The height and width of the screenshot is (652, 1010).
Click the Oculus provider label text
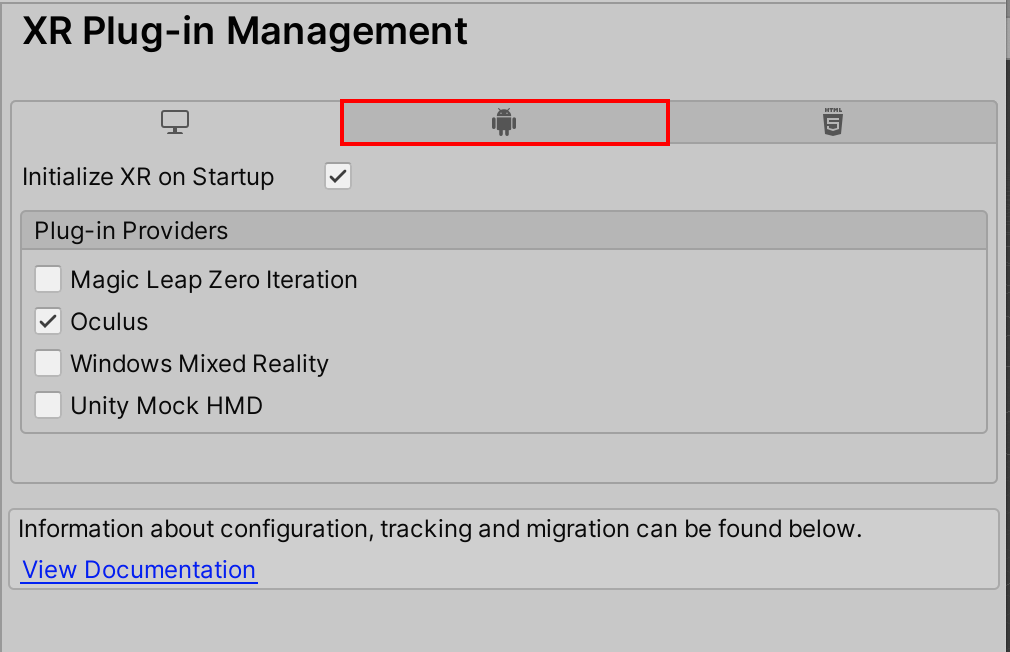(x=109, y=322)
